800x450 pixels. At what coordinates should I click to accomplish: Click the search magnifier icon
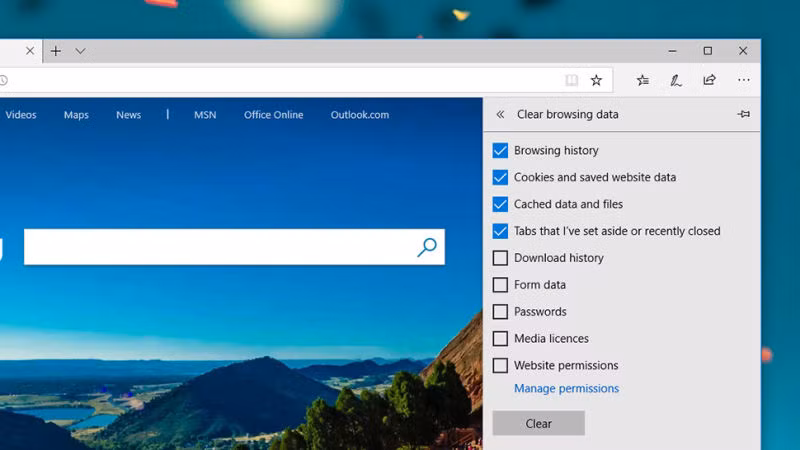427,247
